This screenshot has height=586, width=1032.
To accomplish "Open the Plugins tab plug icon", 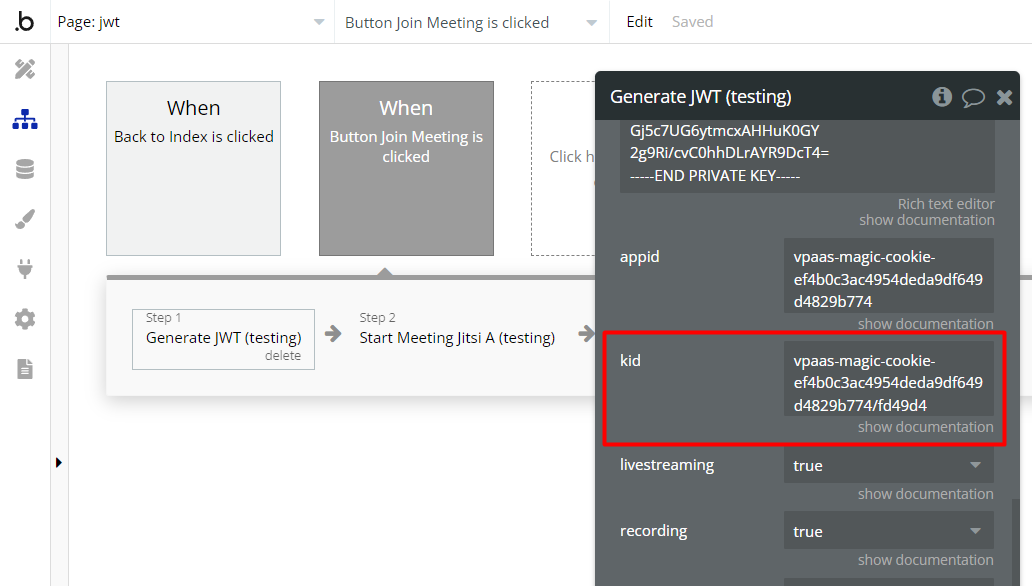I will pyautogui.click(x=25, y=269).
